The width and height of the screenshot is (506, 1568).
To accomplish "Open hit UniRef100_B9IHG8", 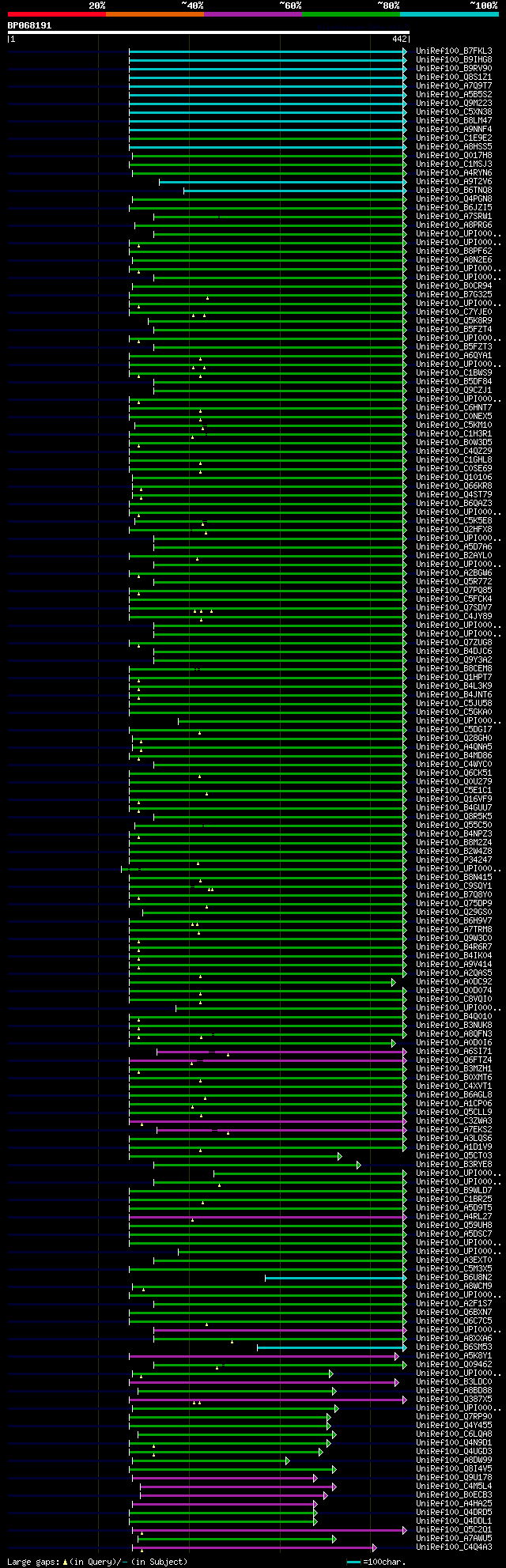I will point(454,60).
